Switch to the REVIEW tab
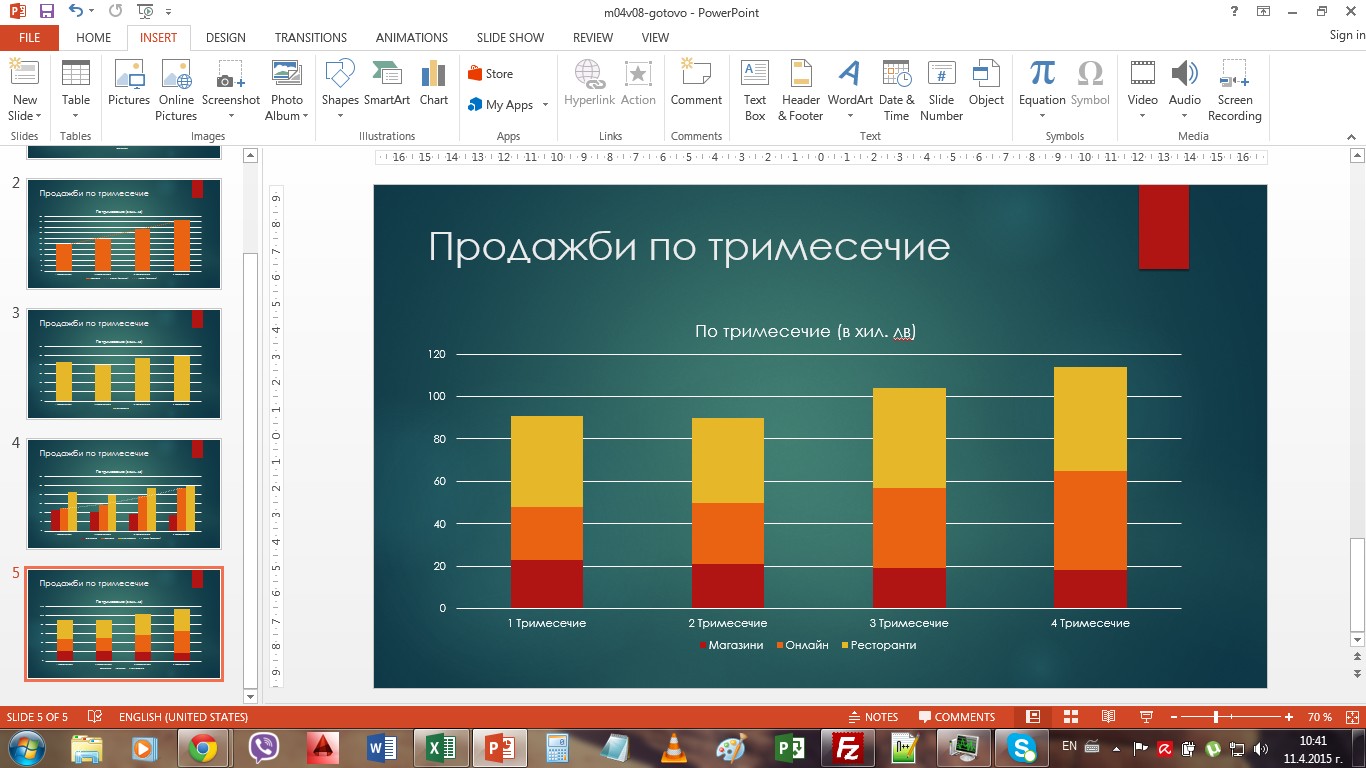 point(593,38)
